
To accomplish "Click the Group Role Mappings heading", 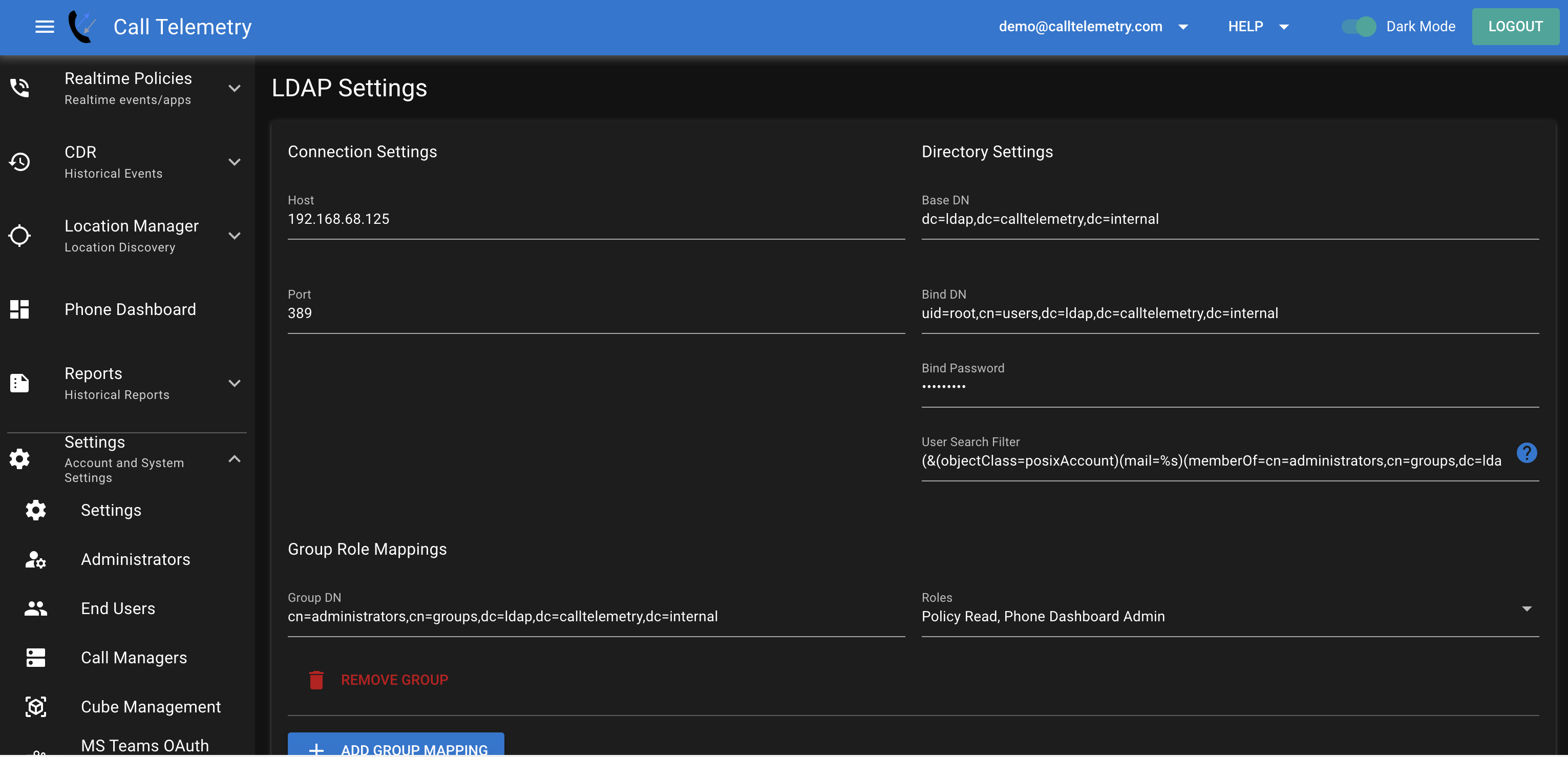I will coord(367,550).
